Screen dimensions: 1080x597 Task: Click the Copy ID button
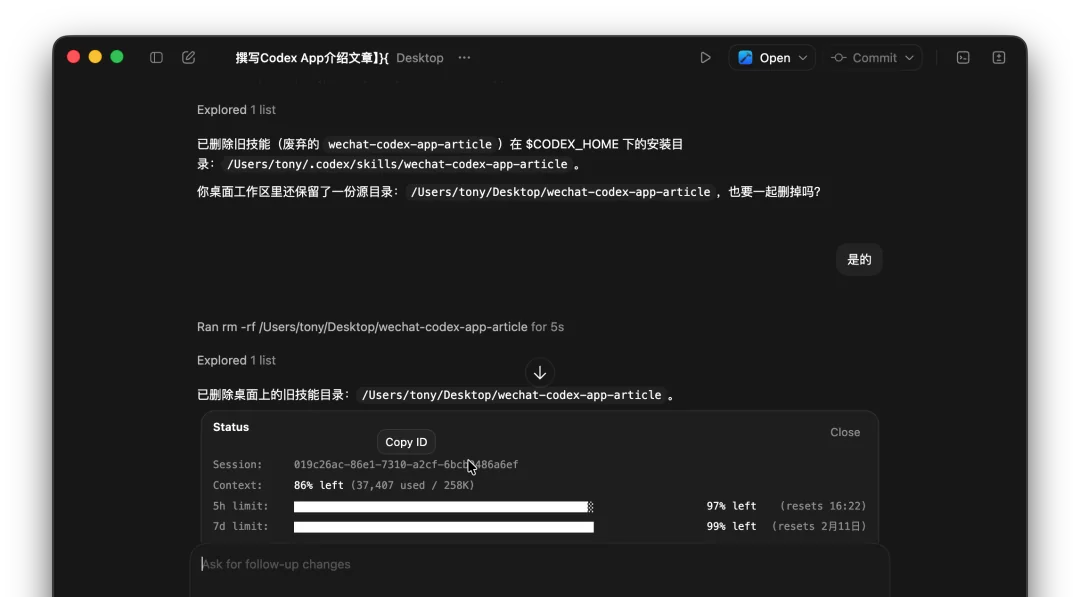click(406, 441)
